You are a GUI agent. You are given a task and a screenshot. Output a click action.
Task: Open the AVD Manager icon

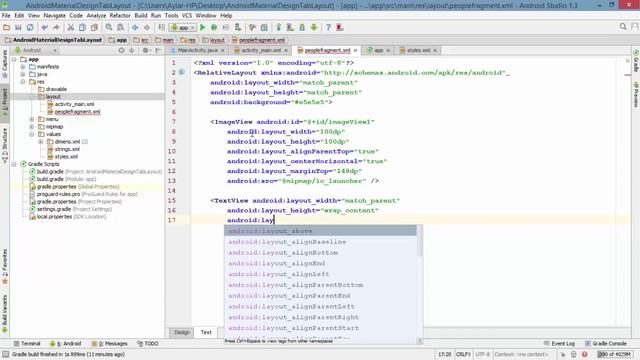(x=290, y=27)
